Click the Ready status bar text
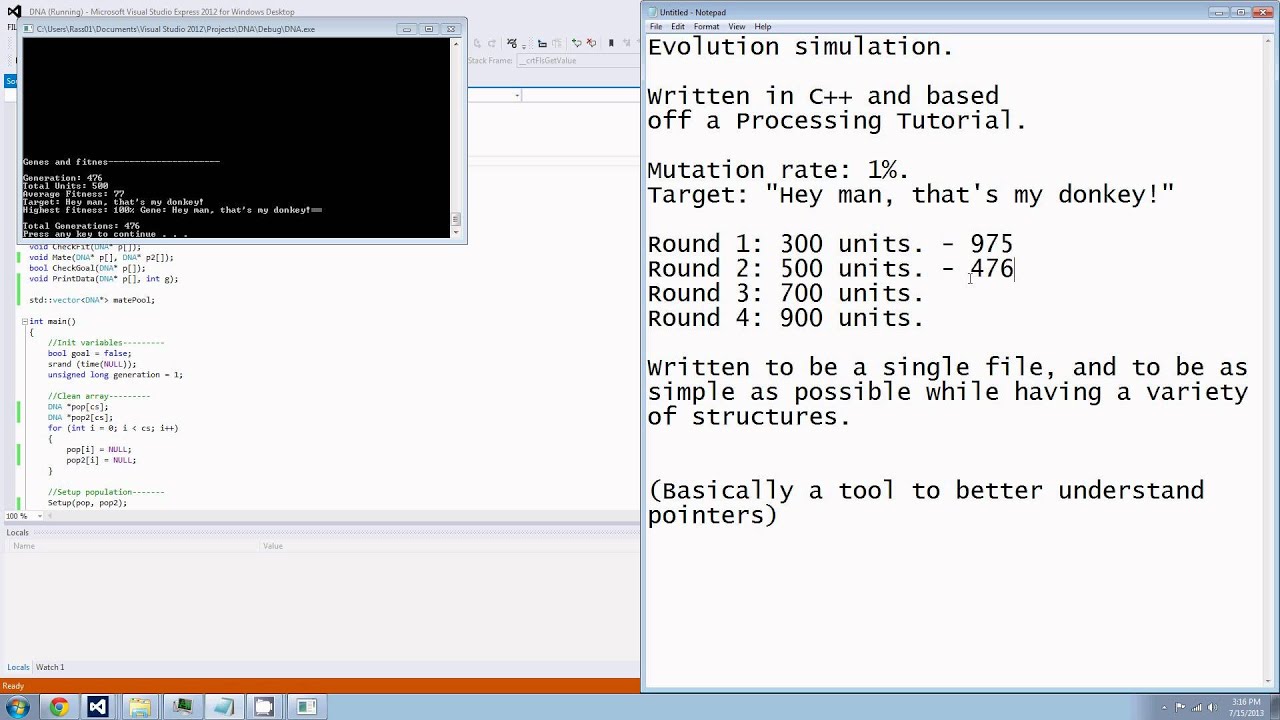The width and height of the screenshot is (1280, 720). [13, 685]
